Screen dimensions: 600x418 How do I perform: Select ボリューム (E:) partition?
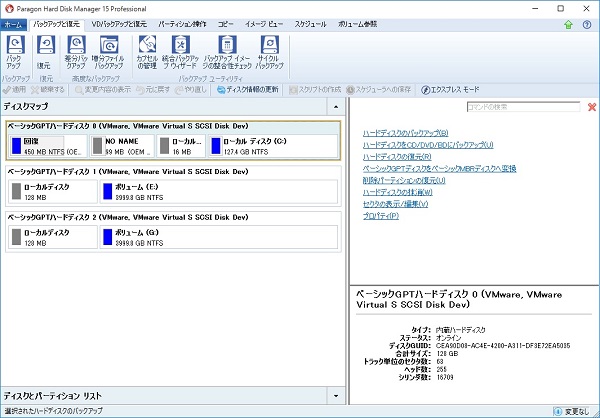219,192
